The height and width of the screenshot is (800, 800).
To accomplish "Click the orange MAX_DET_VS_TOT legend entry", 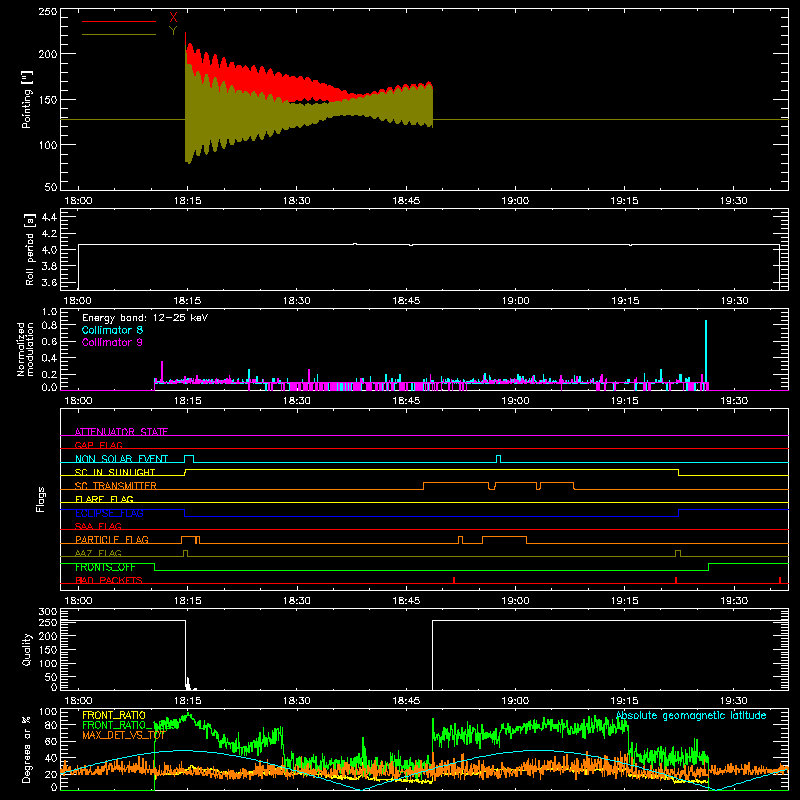I will coord(123,735).
